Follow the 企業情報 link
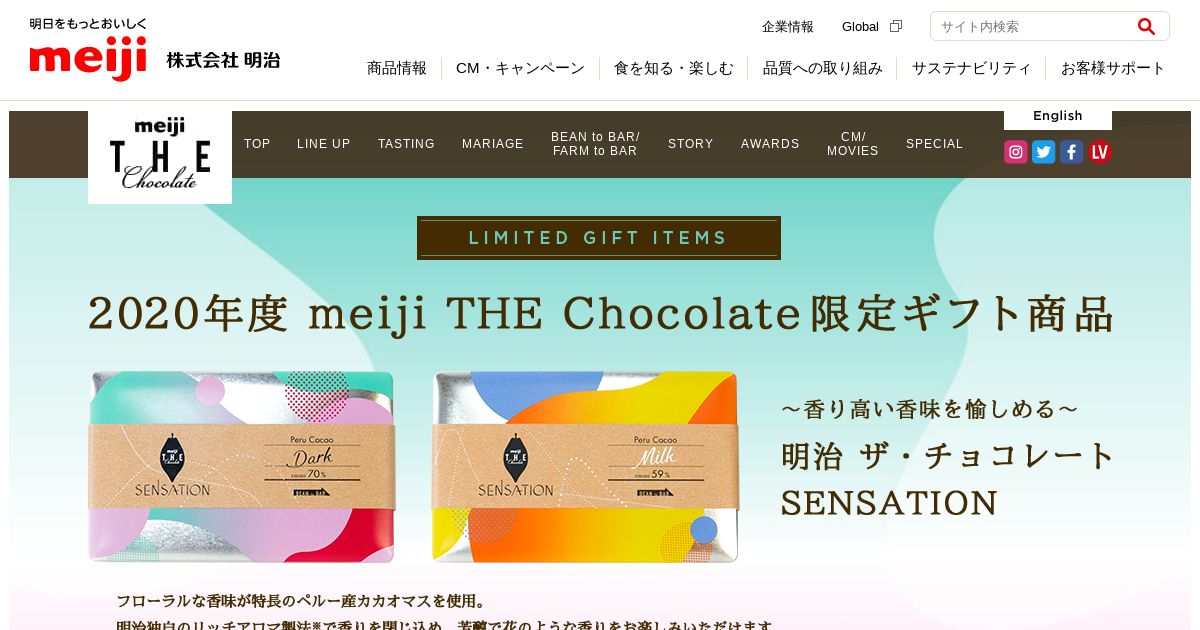This screenshot has height=630, width=1200. [x=788, y=26]
